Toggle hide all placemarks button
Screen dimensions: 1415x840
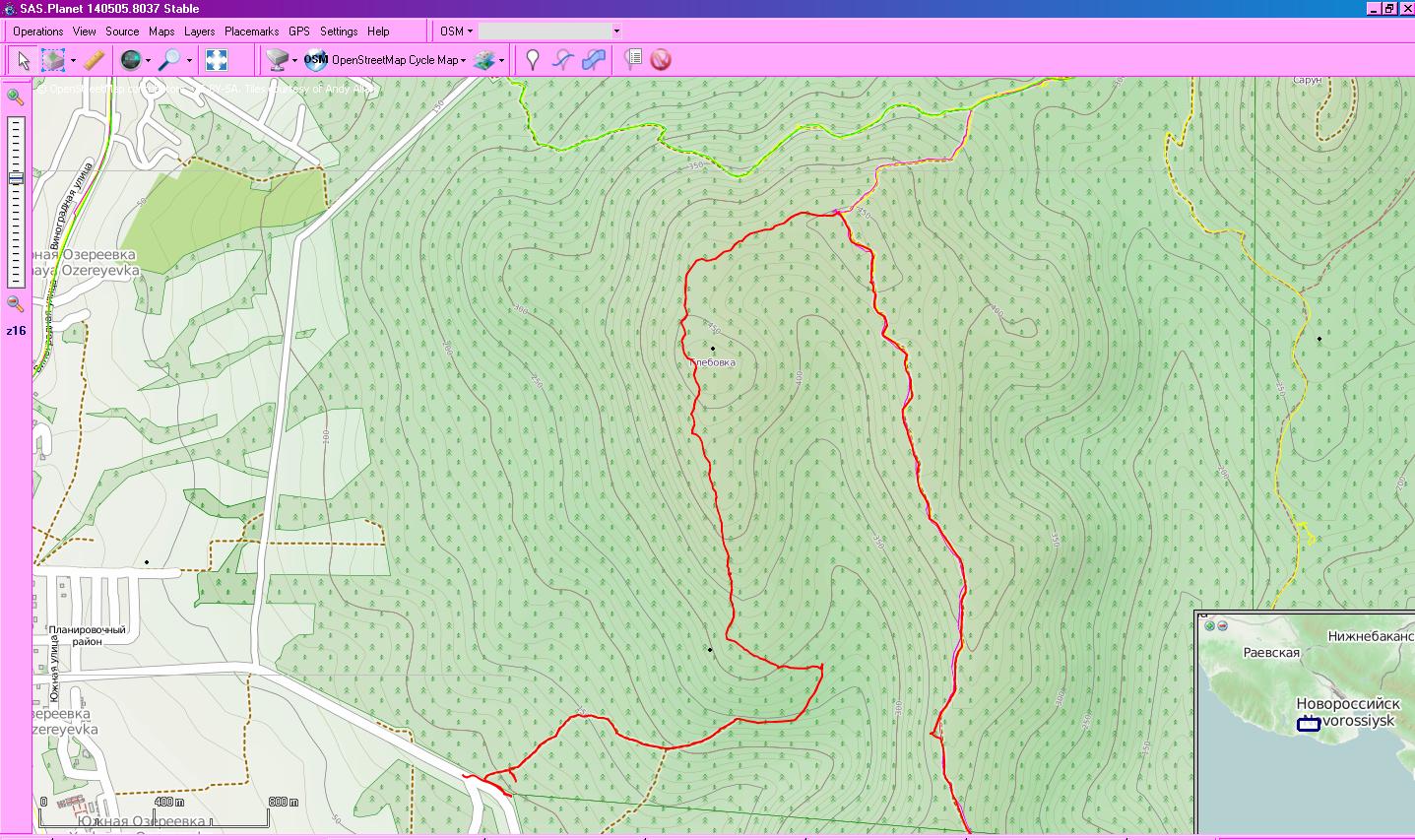[x=661, y=60]
